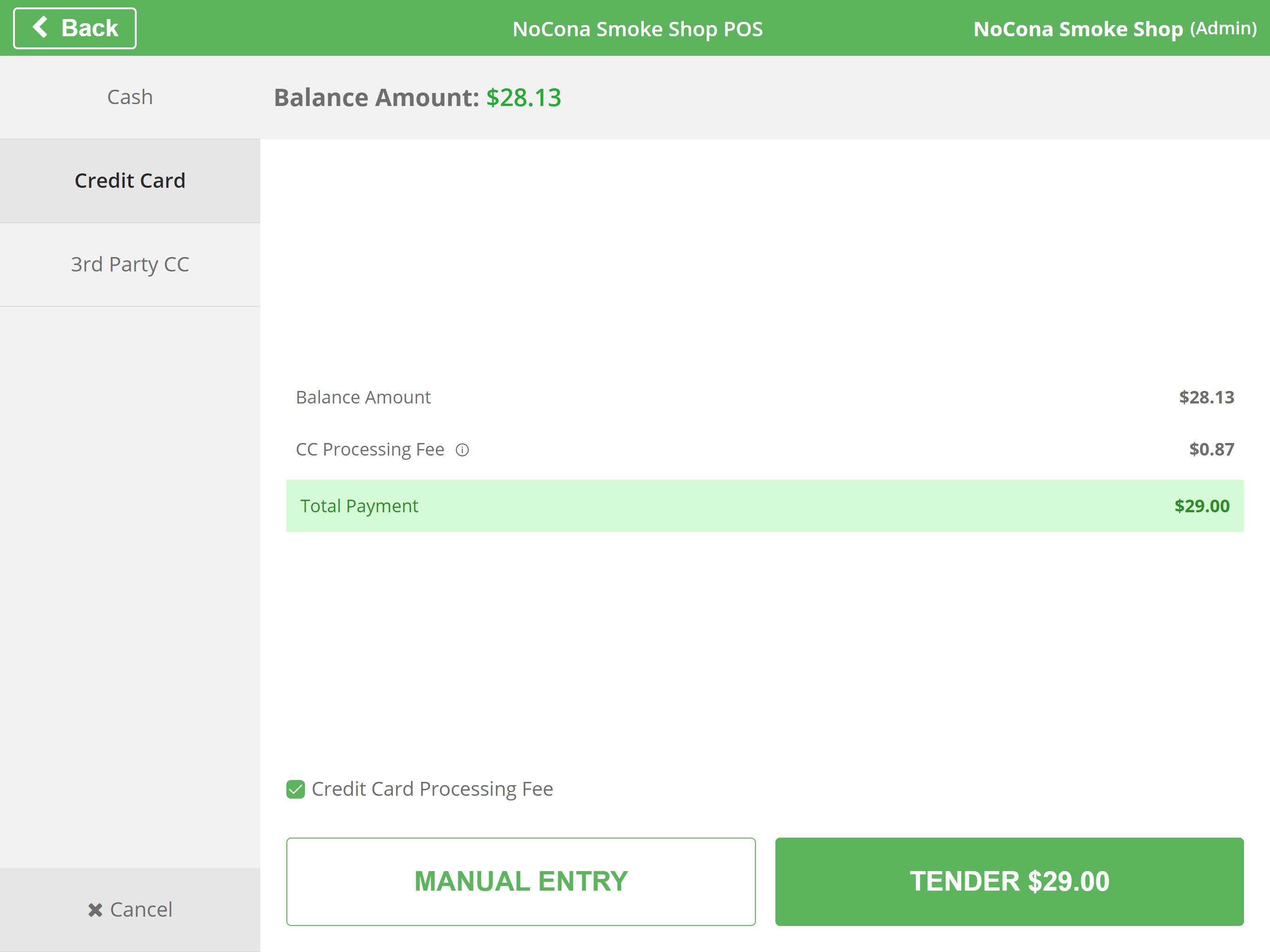The image size is (1270, 952).
Task: Switch to 3rd Party CC tab
Action: tap(130, 264)
